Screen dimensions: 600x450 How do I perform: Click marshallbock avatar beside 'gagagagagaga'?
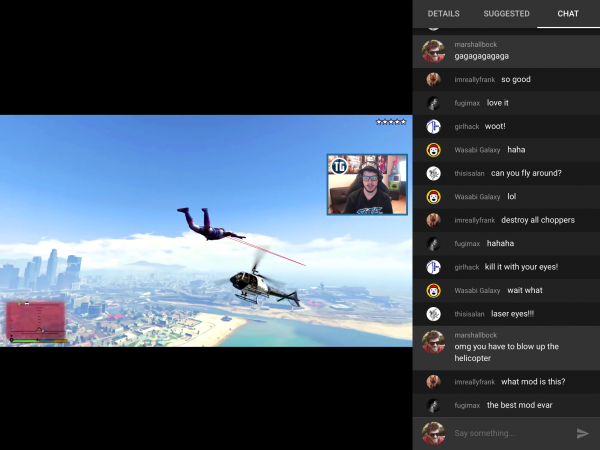(x=433, y=51)
